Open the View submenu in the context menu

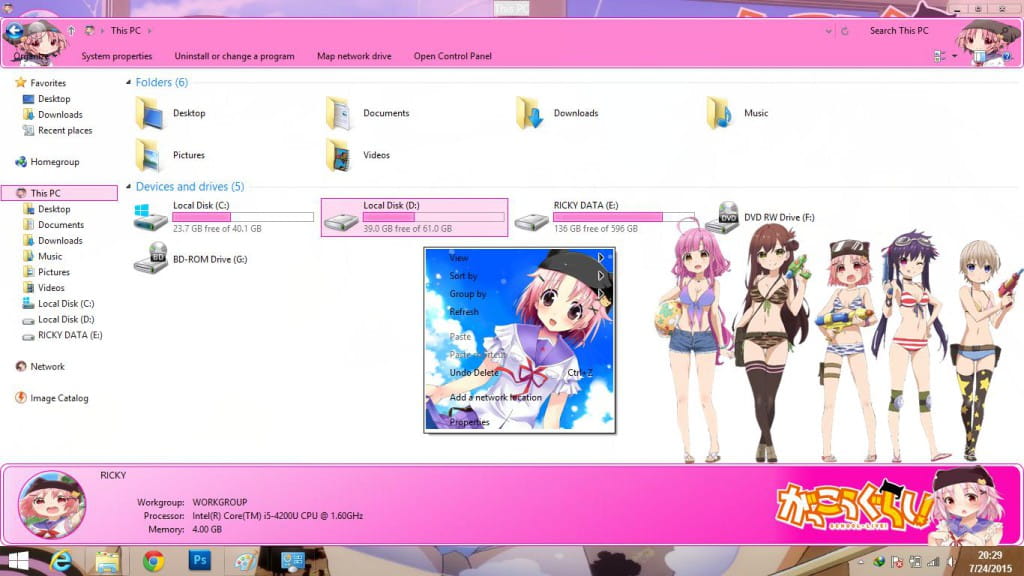[x=460, y=257]
